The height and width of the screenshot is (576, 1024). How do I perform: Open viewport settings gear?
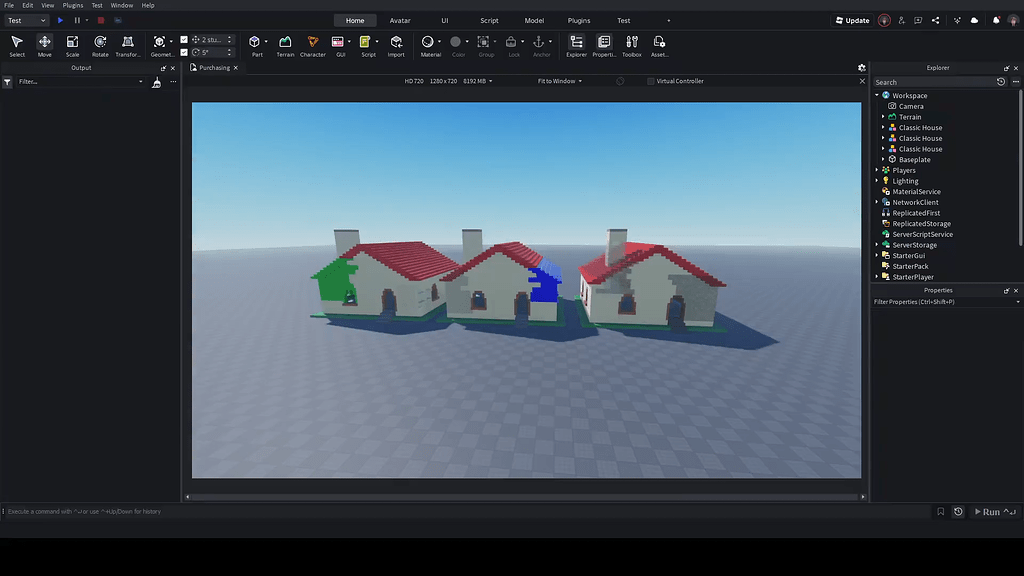[862, 68]
